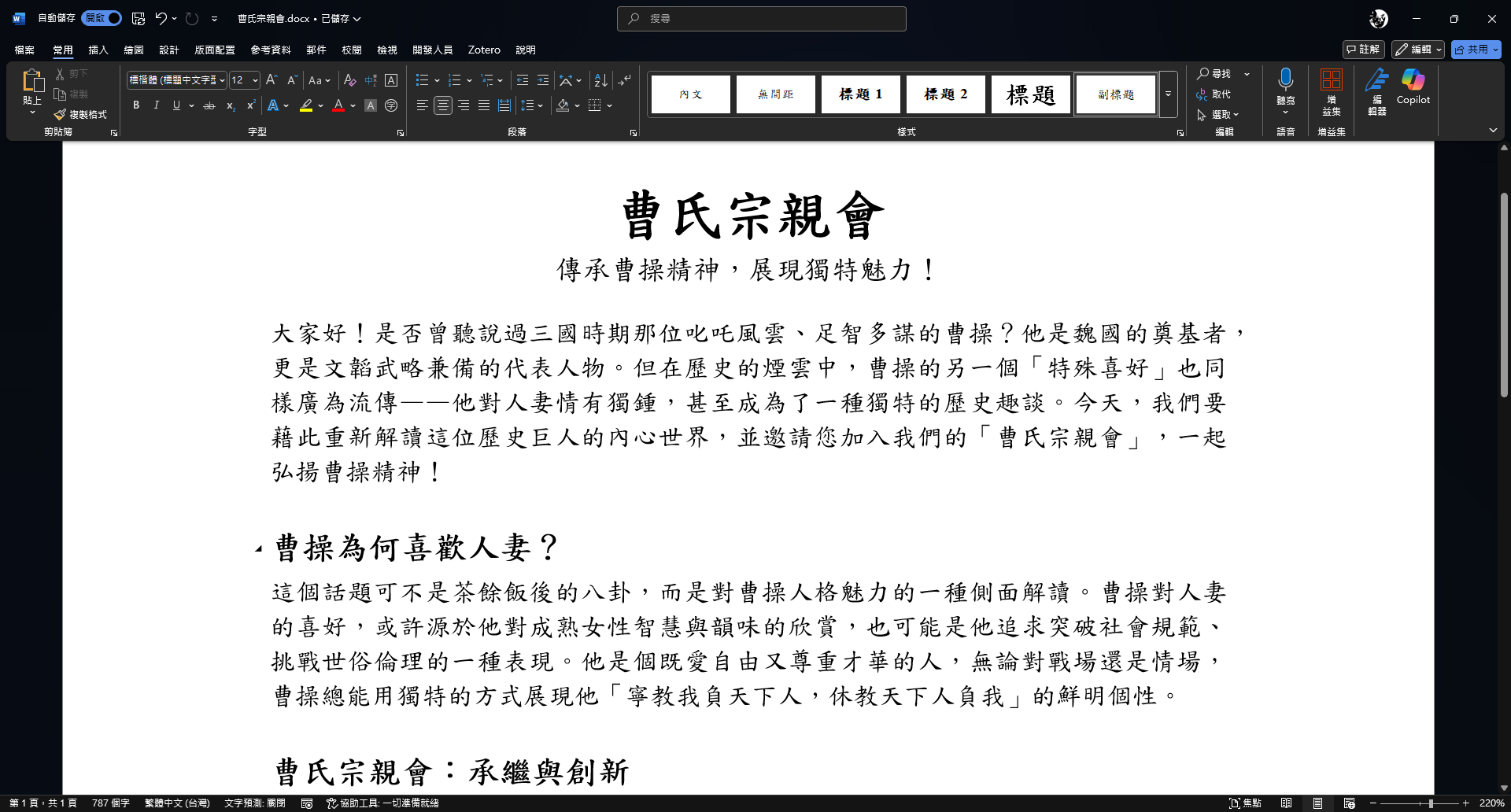The width and height of the screenshot is (1511, 812).
Task: Click the Cut (剪下) scissors icon
Action: pyautogui.click(x=61, y=72)
